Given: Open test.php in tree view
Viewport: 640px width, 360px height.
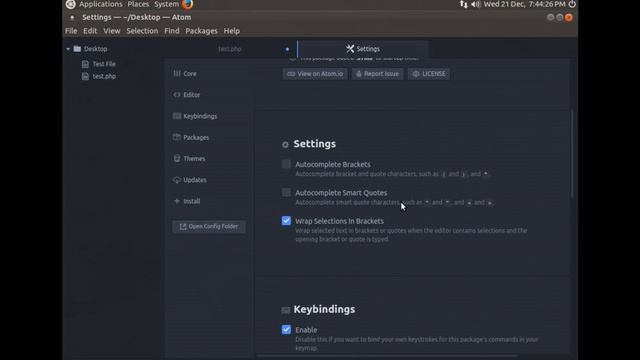Looking at the screenshot, I should (104, 76).
